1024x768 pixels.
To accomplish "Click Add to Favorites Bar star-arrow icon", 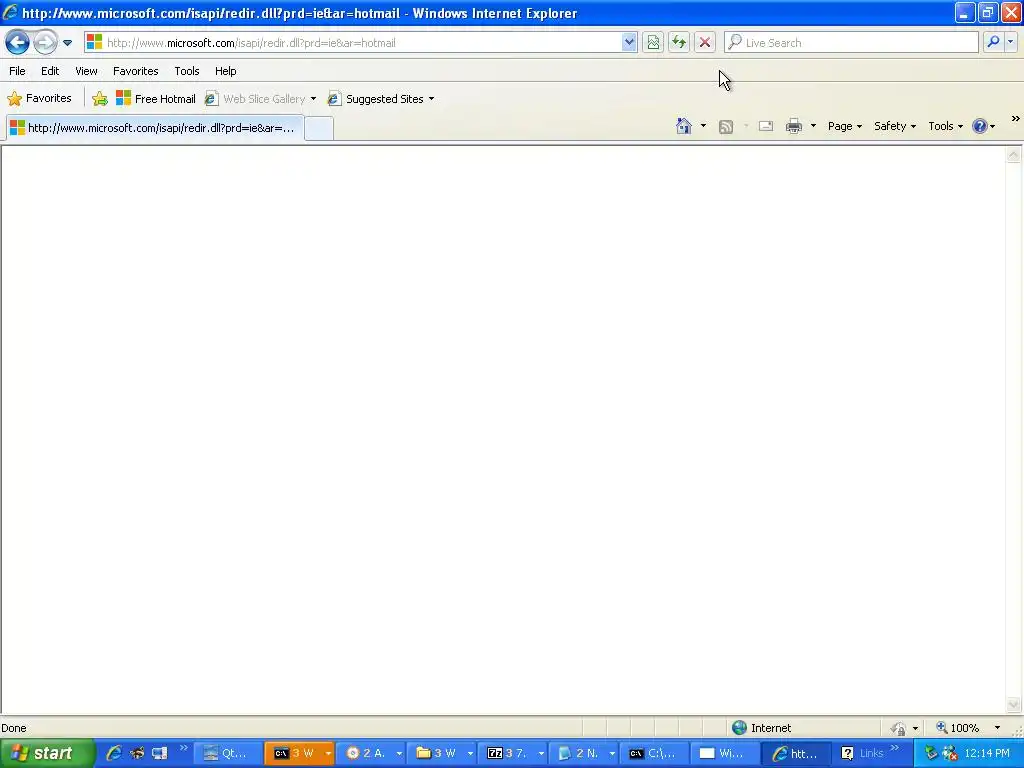I will pyautogui.click(x=100, y=99).
